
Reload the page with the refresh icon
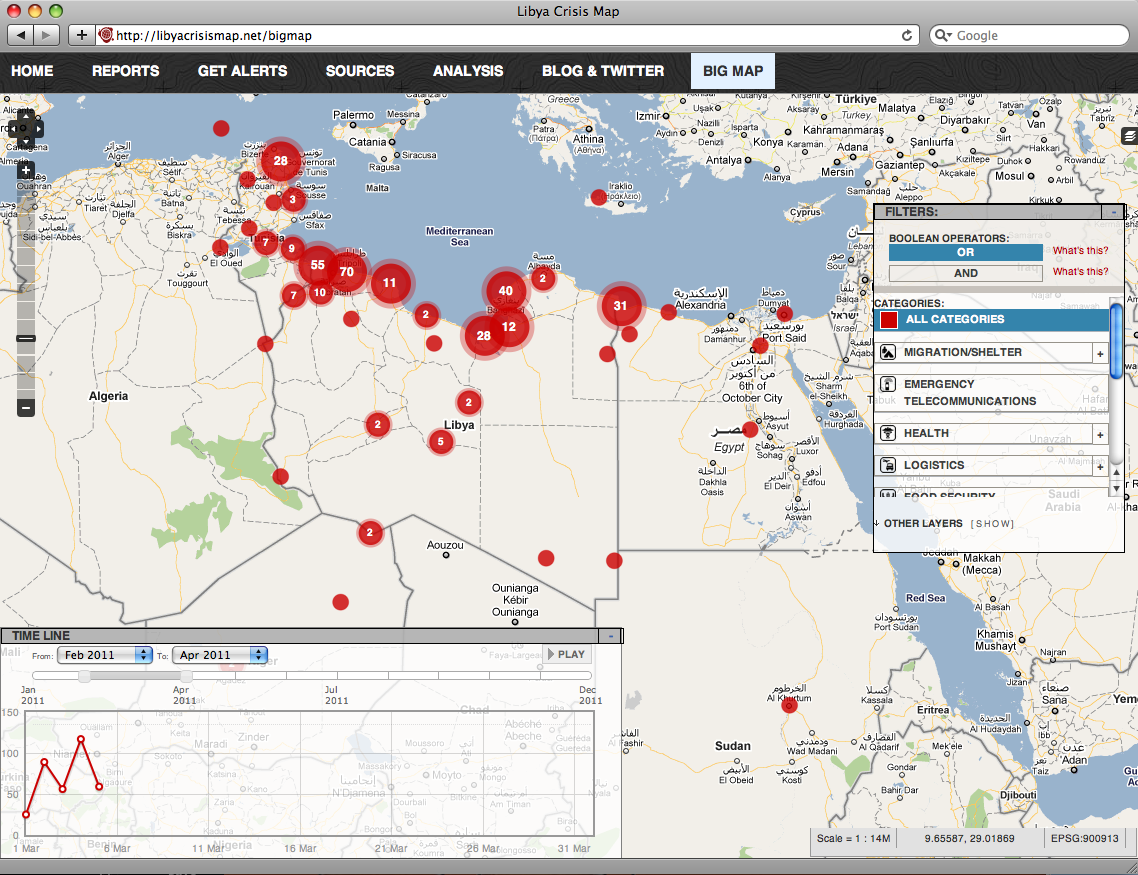click(906, 36)
